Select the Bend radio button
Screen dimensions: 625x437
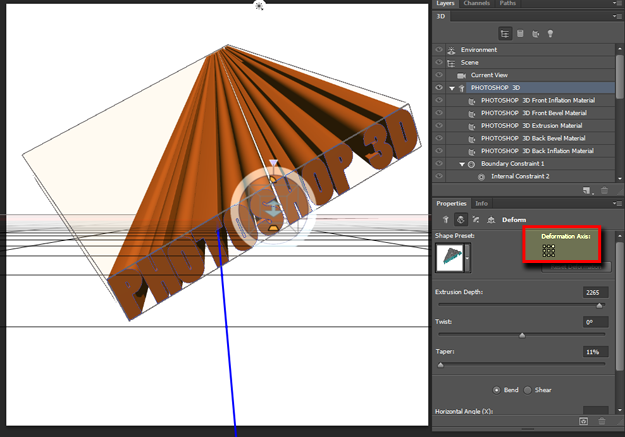tap(497, 389)
